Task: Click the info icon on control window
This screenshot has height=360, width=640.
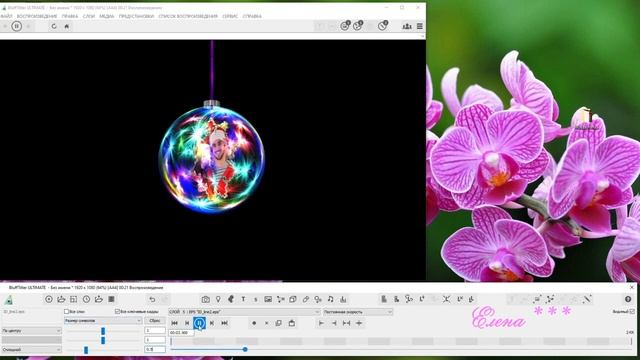Action: pos(628,299)
